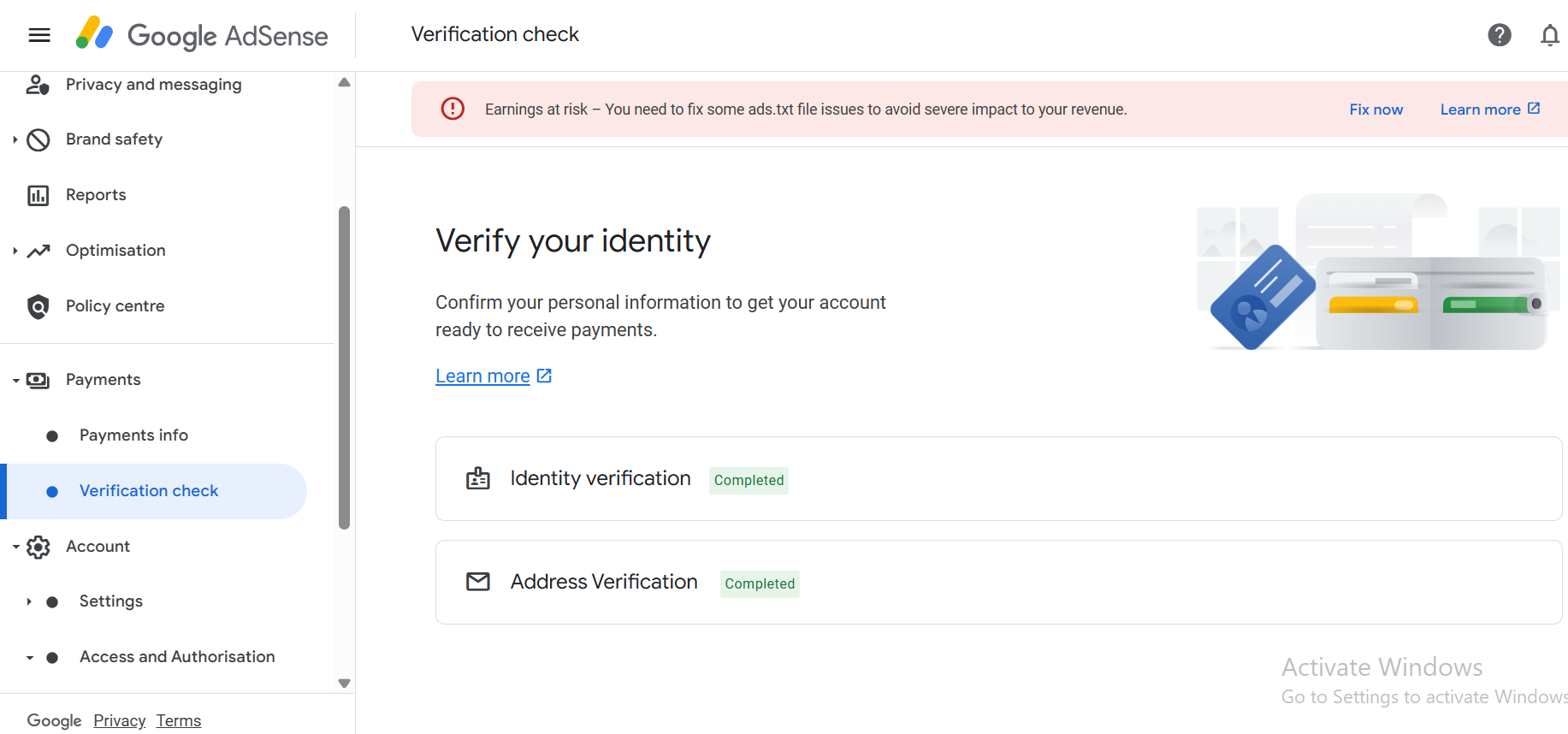
Task: Open the Identity verification card
Action: click(997, 479)
